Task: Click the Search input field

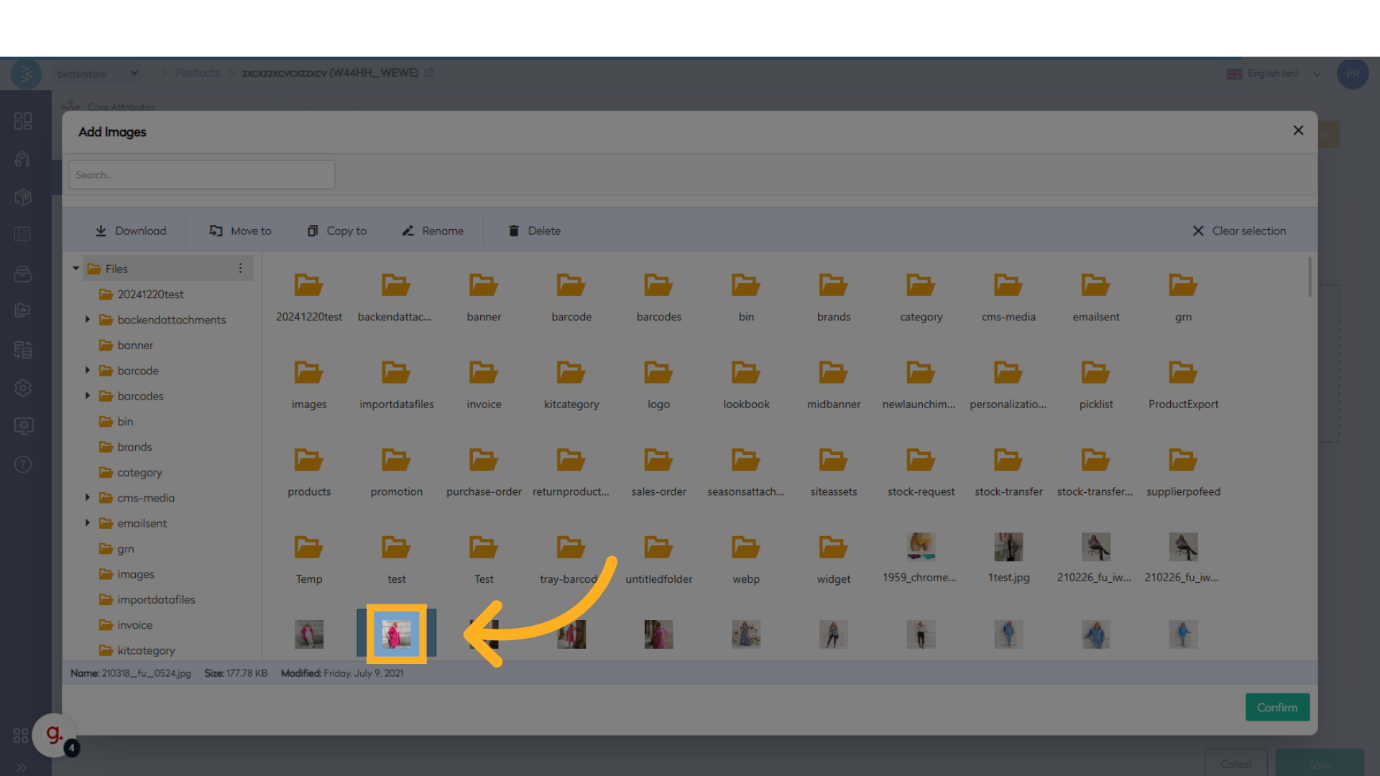Action: pyautogui.click(x=202, y=175)
